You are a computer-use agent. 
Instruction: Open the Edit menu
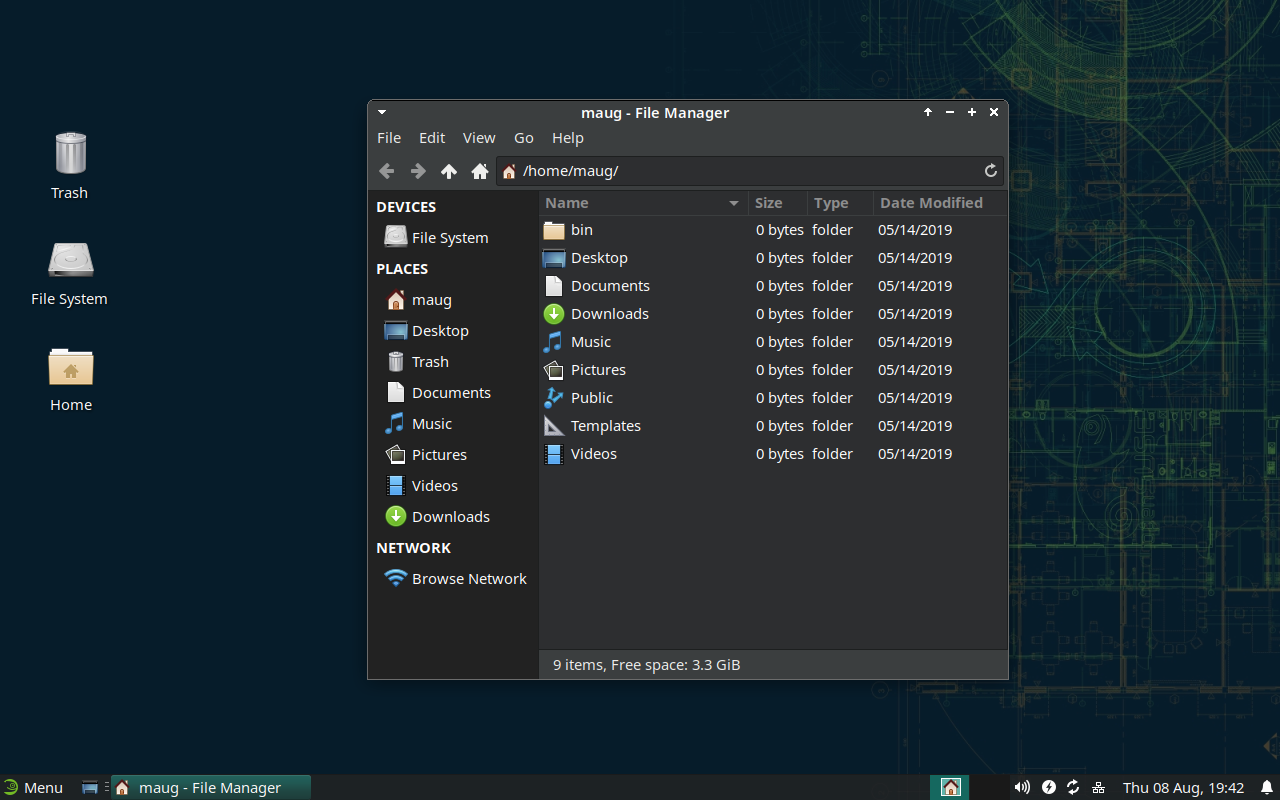point(432,138)
